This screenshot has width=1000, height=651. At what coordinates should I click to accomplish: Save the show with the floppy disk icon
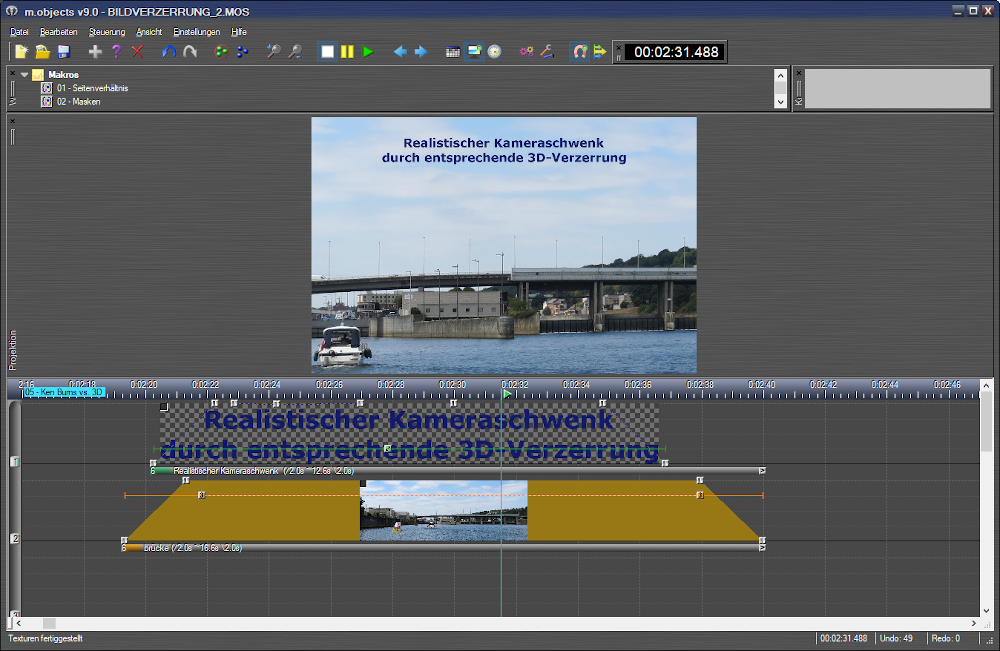[63, 51]
